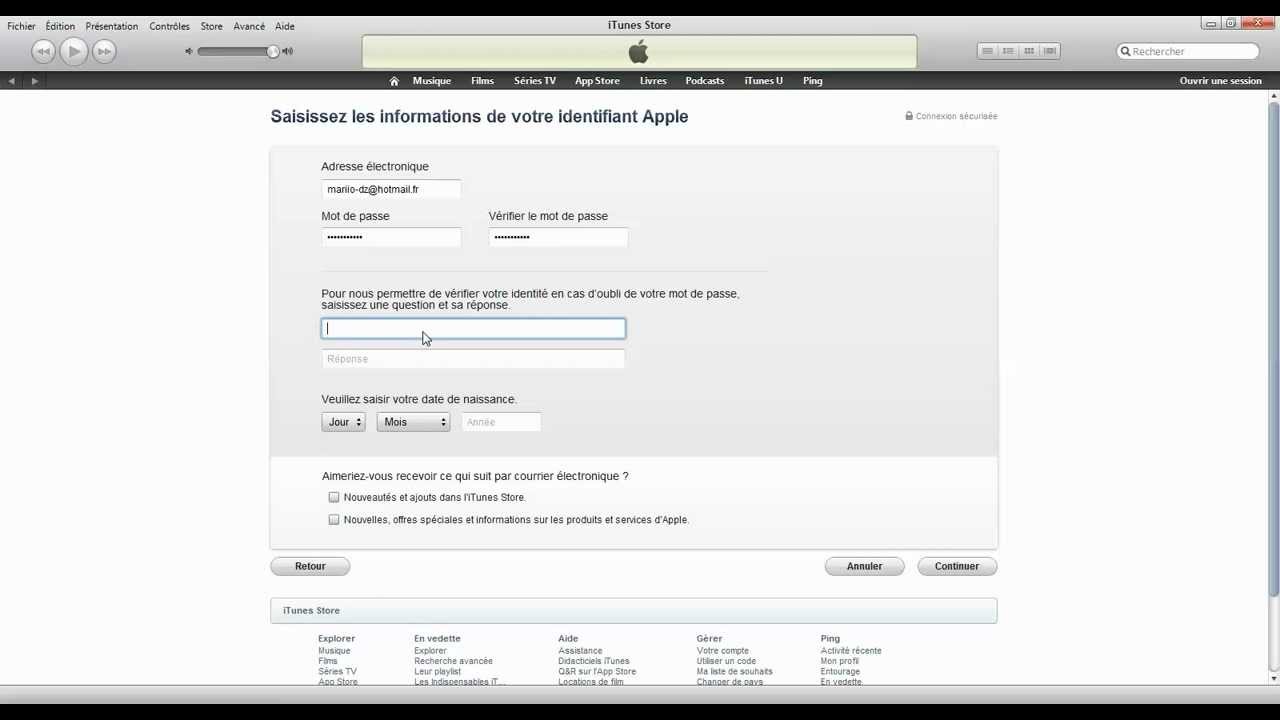Click the Assistance footer link
This screenshot has width=1280, height=720.
coord(580,651)
